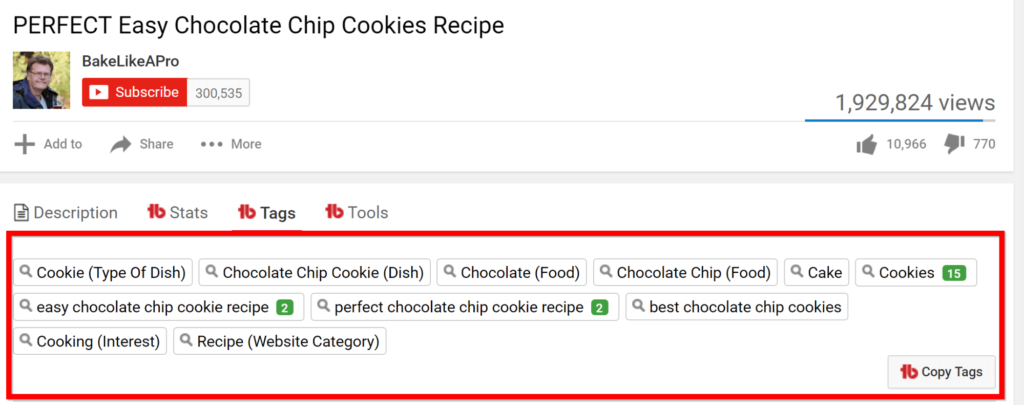Screen dimensions: 1024x405
Task: Click the Copy Tags button
Action: click(941, 372)
